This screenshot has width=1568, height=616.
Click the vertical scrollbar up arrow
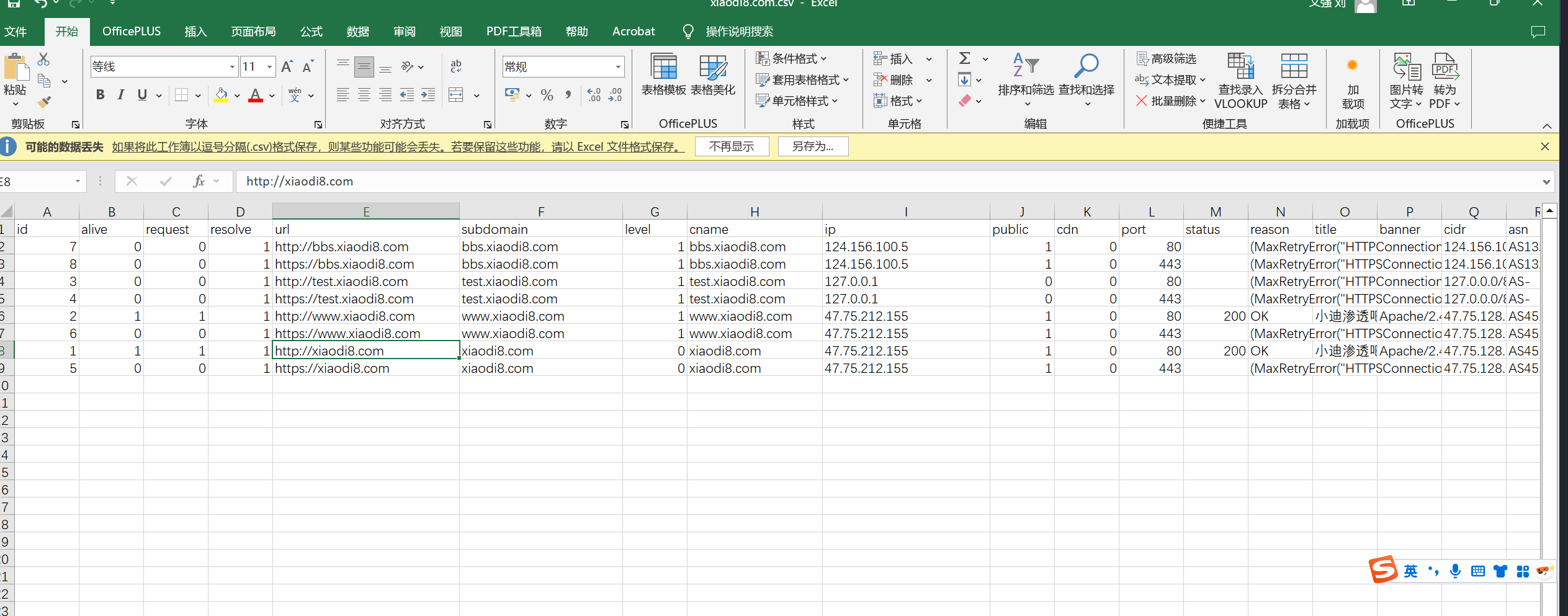(1549, 211)
